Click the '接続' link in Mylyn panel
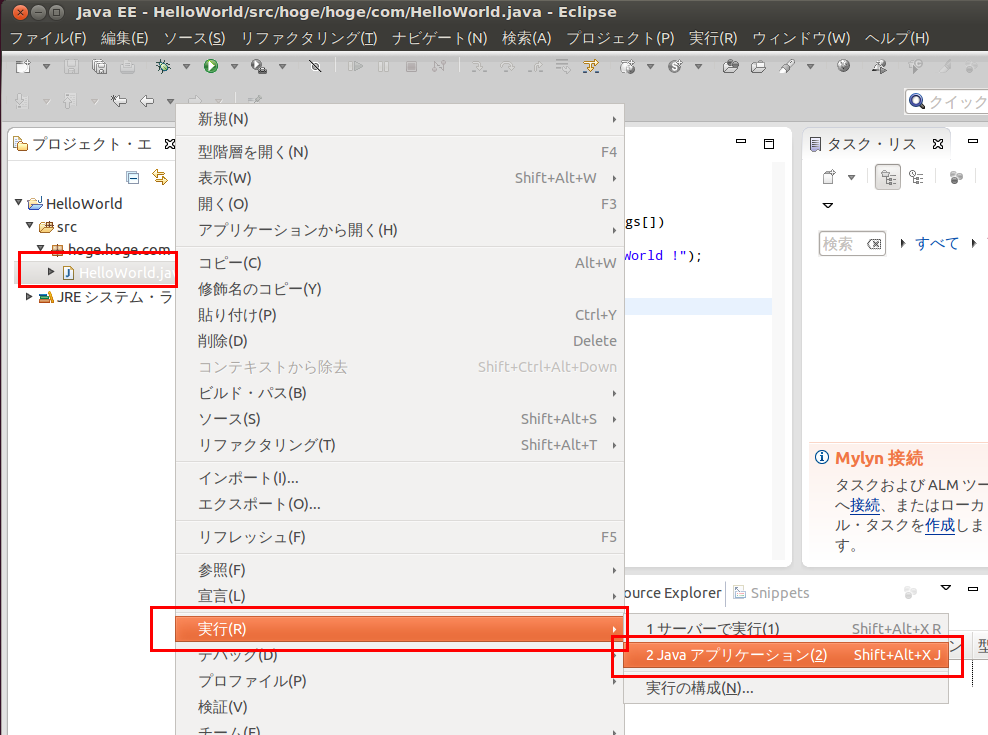 (864, 506)
